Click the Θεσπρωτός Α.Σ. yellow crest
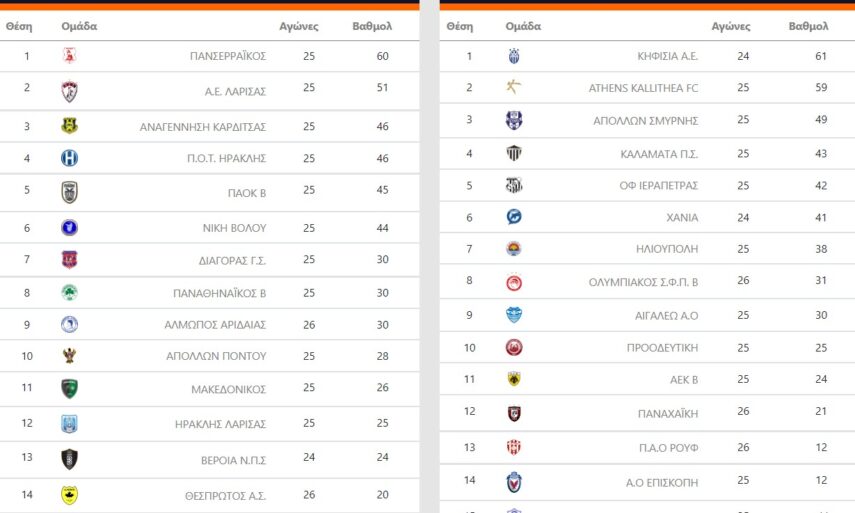The width and height of the screenshot is (855, 513). click(69, 495)
